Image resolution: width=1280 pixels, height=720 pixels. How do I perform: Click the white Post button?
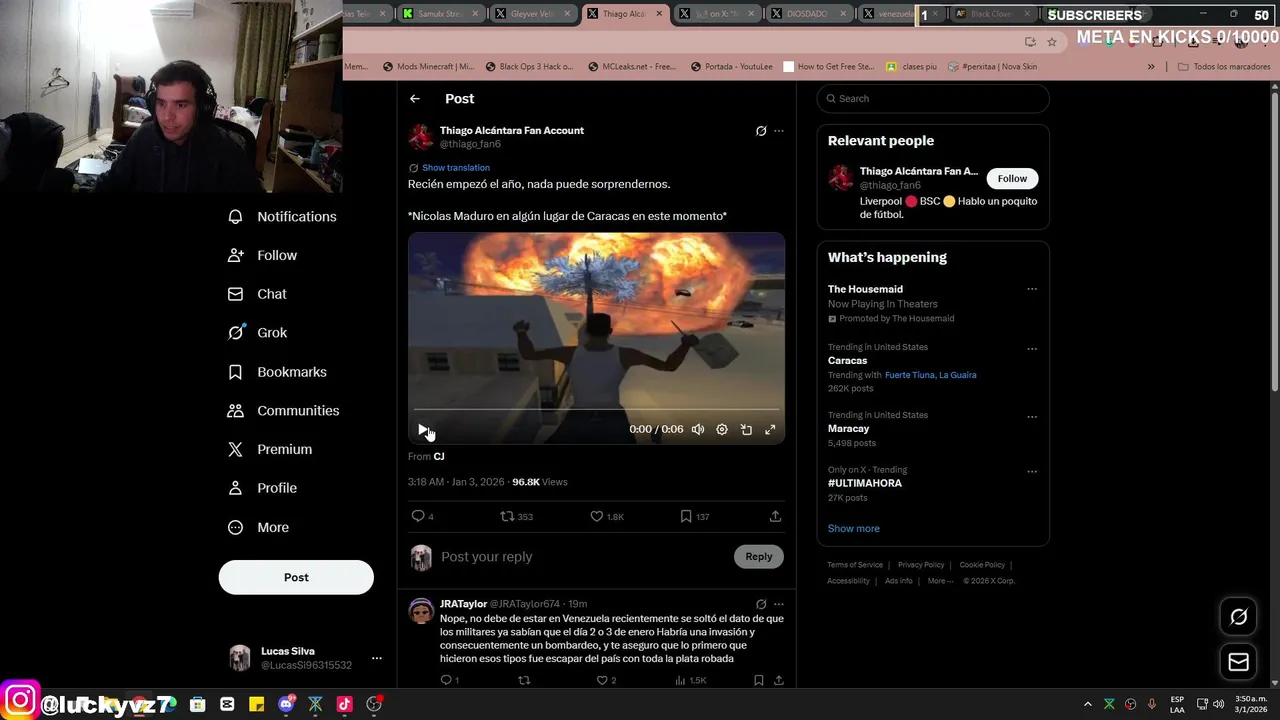pos(296,577)
